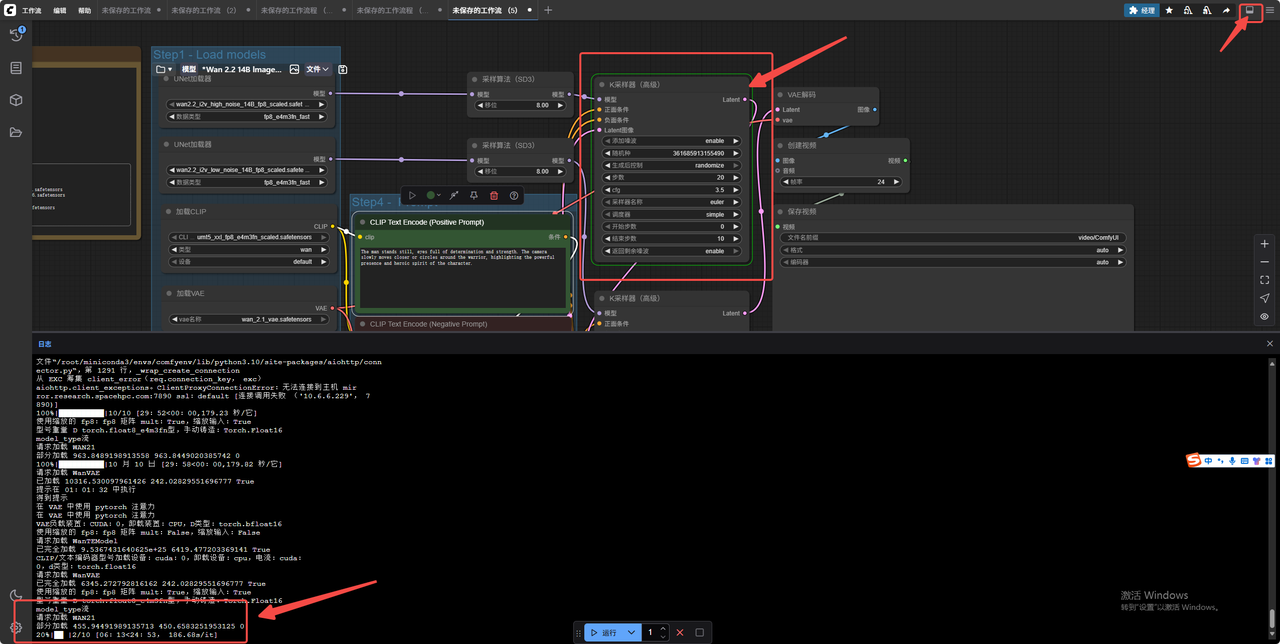This screenshot has width=1280, height=644.
Task: Click the navigation pointer mode icon
Action: pos(1265,298)
